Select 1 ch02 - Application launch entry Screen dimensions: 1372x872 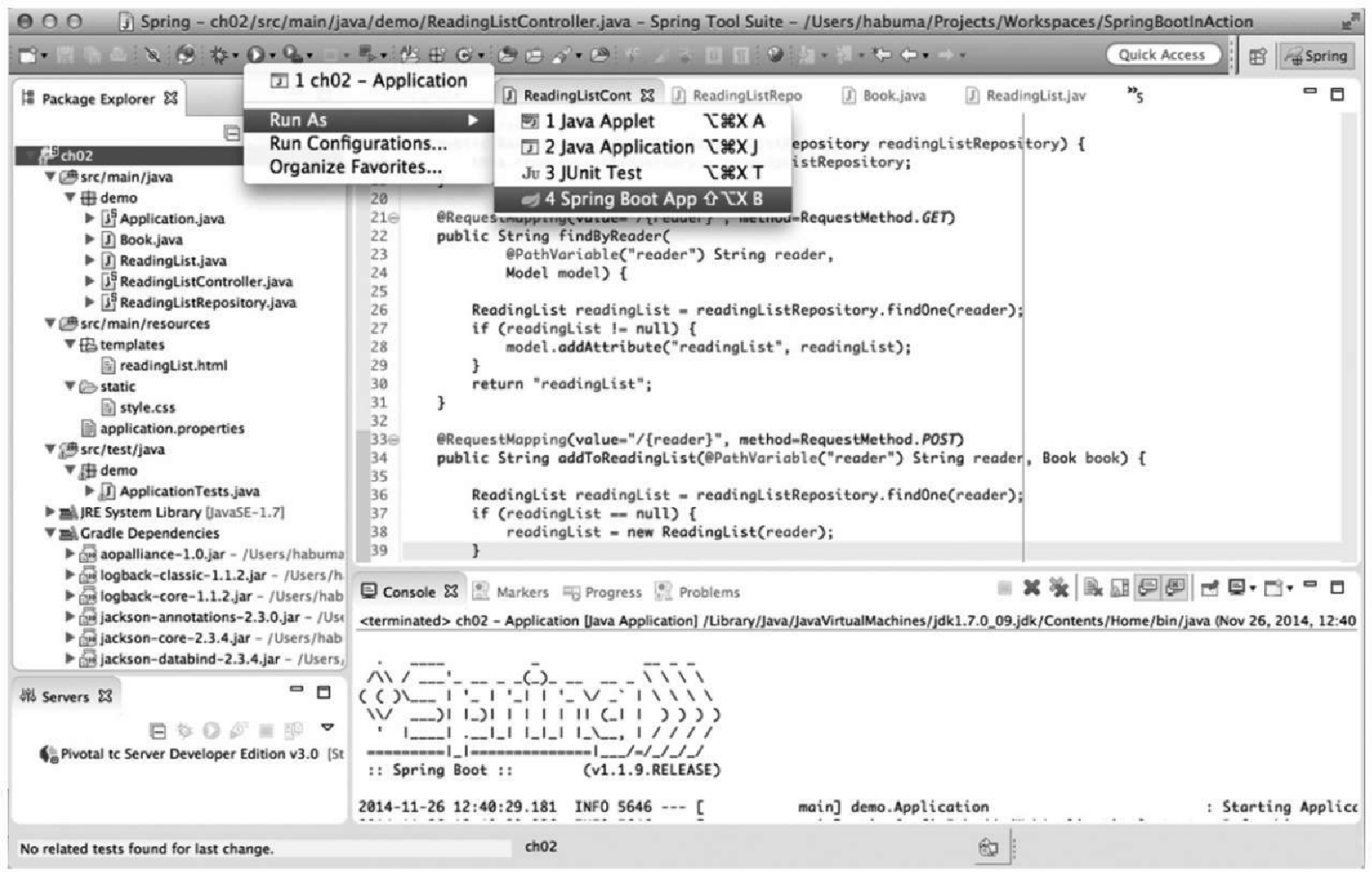(x=369, y=80)
